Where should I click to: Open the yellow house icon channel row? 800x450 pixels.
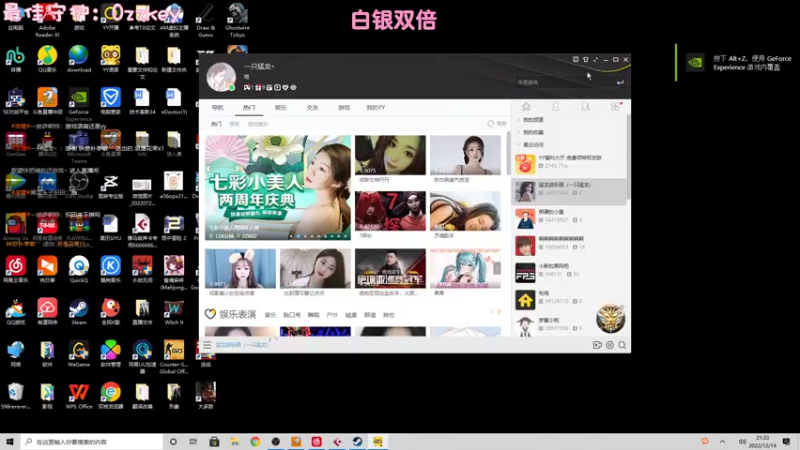pyautogui.click(x=569, y=299)
